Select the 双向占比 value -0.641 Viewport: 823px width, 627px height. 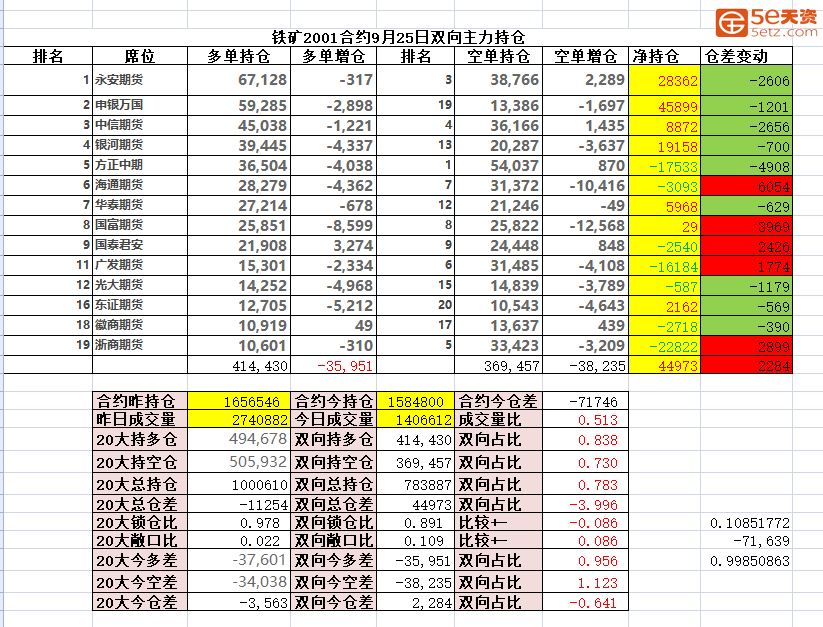(585, 602)
